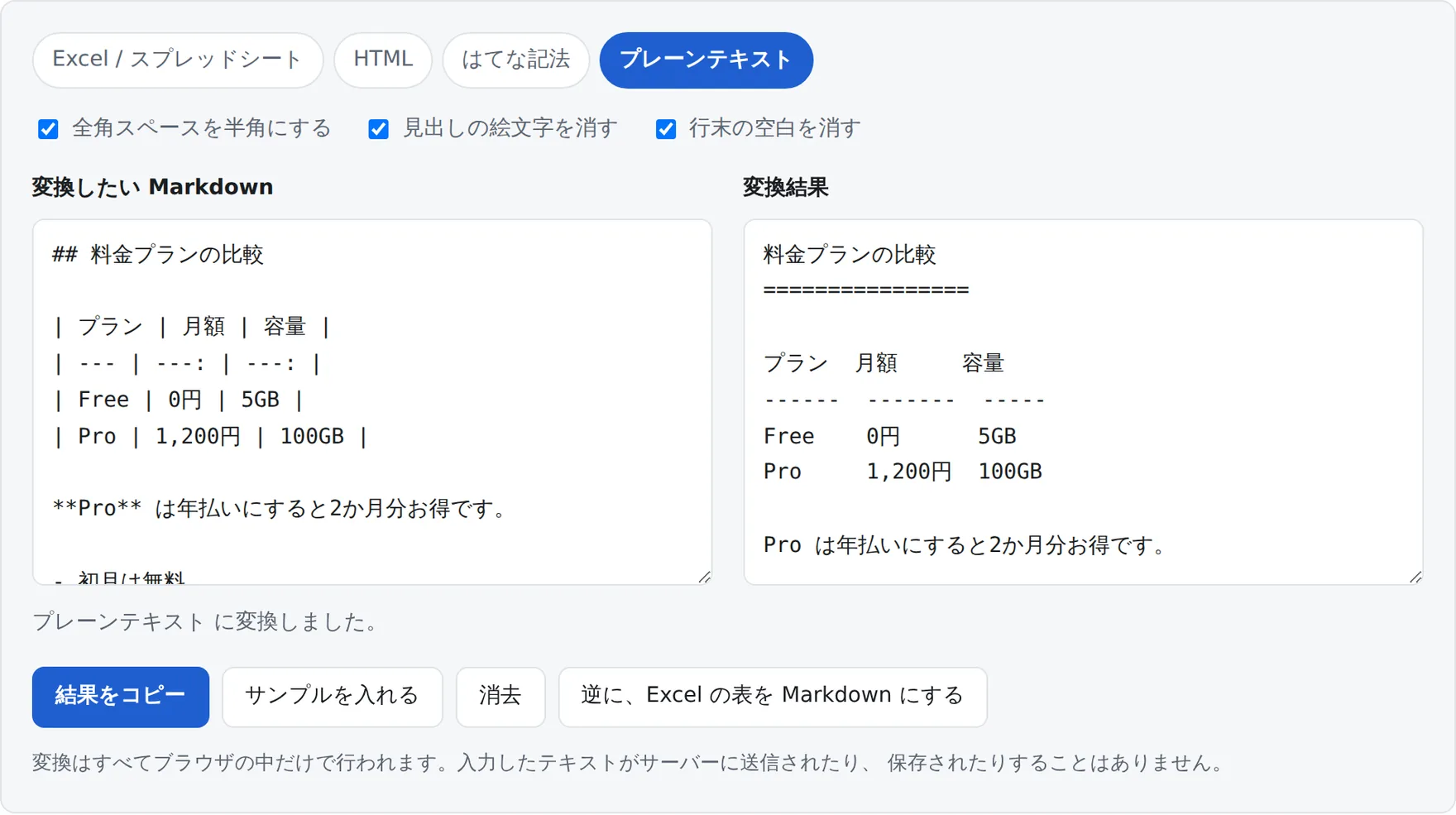The image size is (1456, 815).
Task: Switch to the Excel / スプレッドシート tab
Action: click(x=178, y=60)
